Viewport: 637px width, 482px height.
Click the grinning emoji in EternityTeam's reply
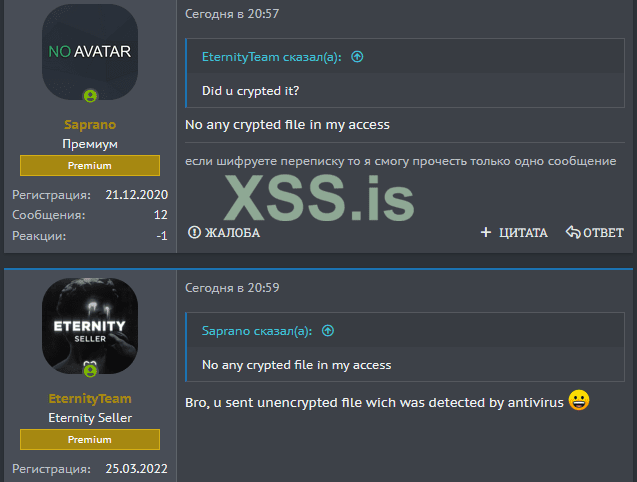click(x=579, y=400)
